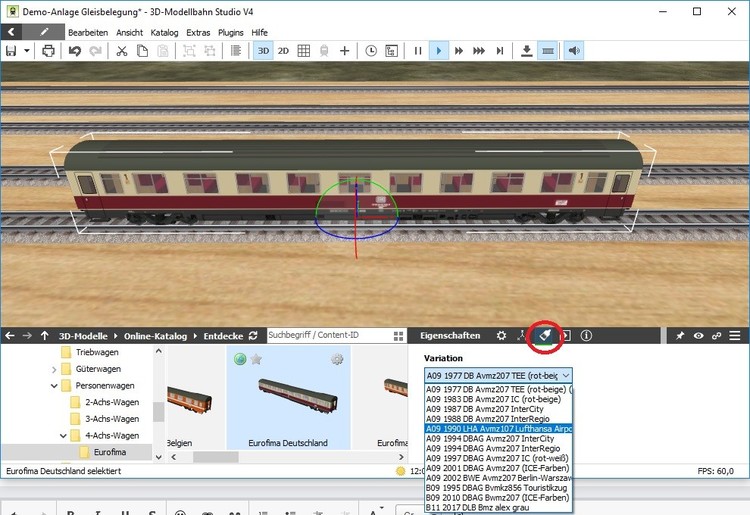Pin the properties panel
750x515 pixels.
[680, 336]
